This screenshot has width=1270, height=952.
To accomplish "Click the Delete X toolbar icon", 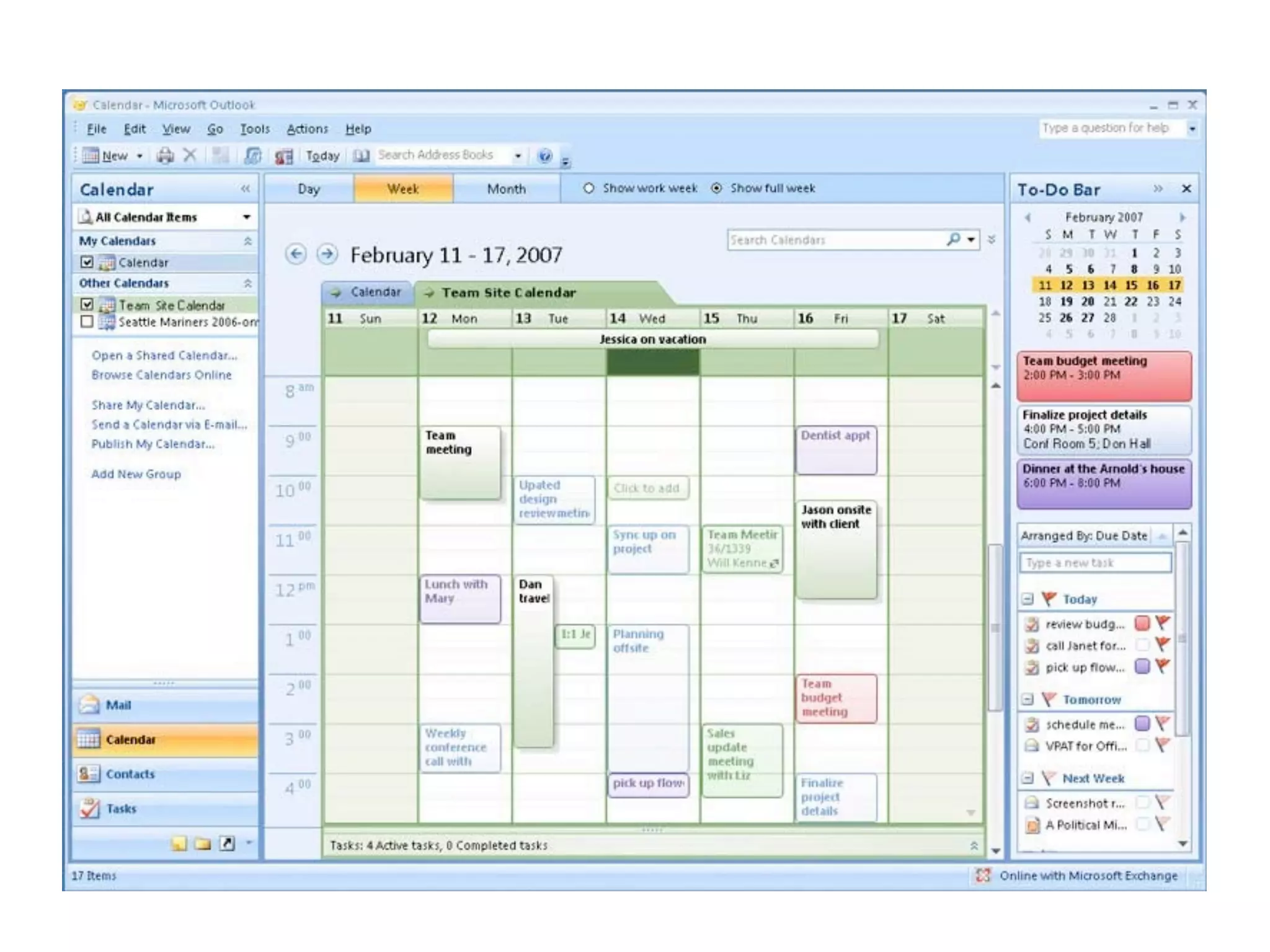I will [190, 156].
